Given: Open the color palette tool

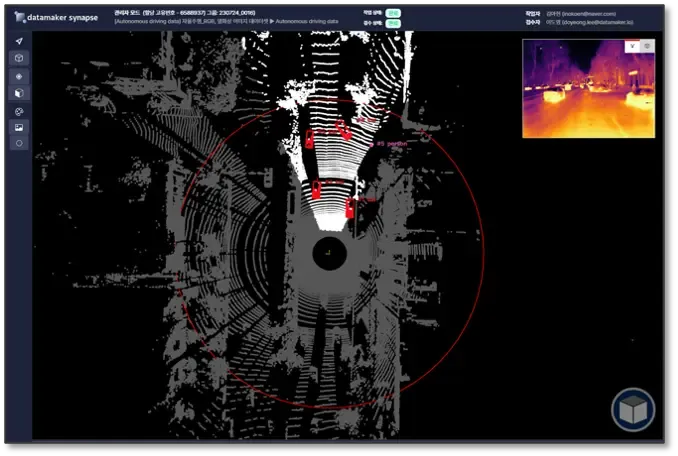Looking at the screenshot, I should 19,110.
